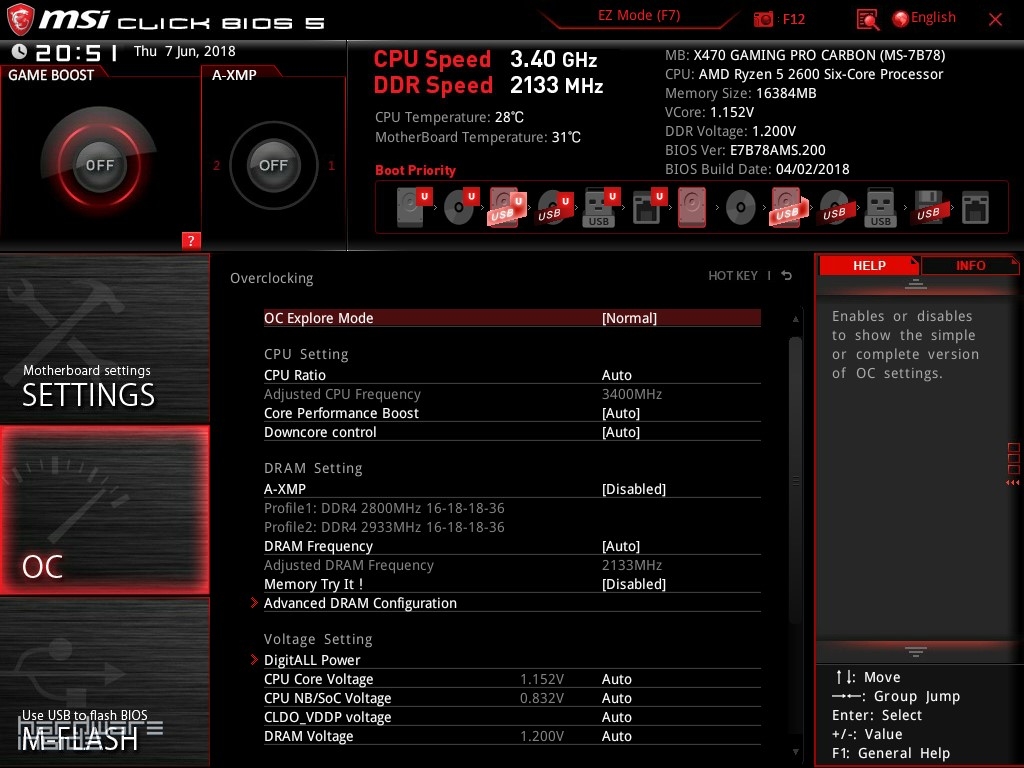Switch to the INFO tab
This screenshot has height=768, width=1024.
[x=970, y=265]
